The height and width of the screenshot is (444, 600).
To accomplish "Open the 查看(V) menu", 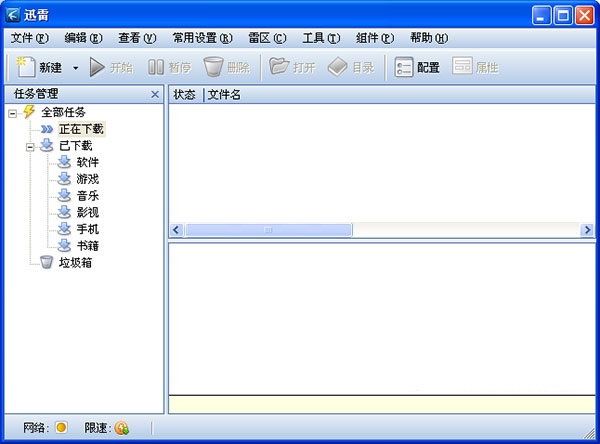I will click(x=137, y=38).
